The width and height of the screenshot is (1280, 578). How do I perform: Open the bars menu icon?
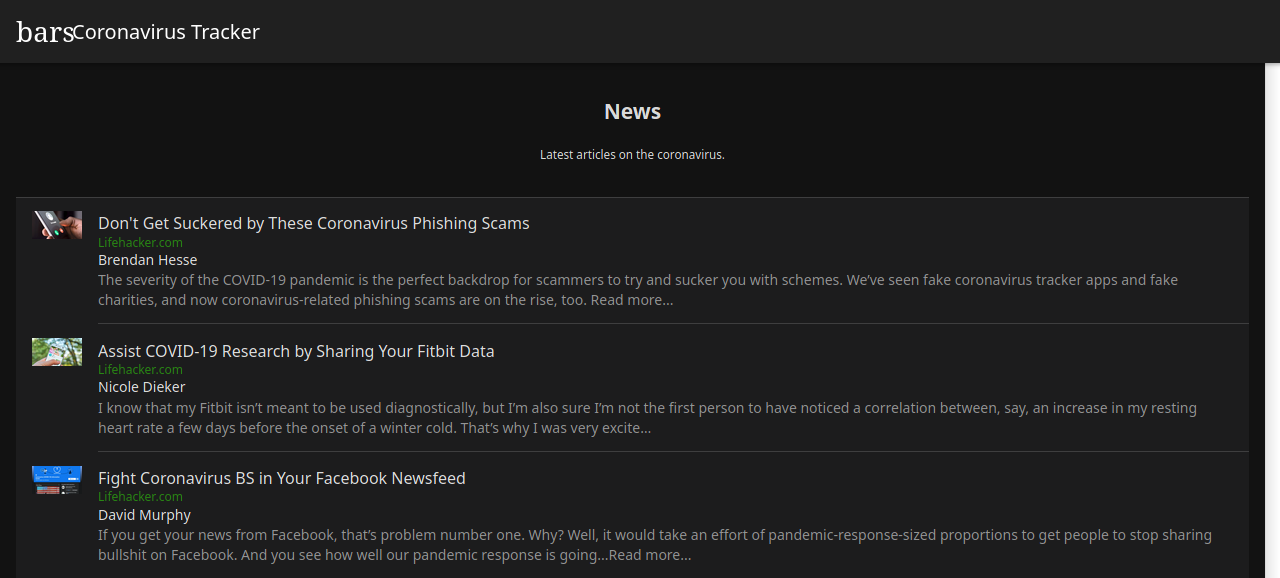pyautogui.click(x=45, y=32)
